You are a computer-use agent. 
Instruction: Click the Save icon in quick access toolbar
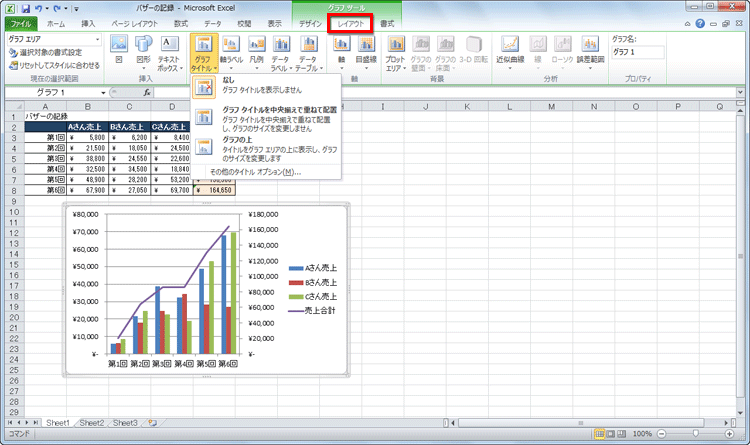coord(25,7)
